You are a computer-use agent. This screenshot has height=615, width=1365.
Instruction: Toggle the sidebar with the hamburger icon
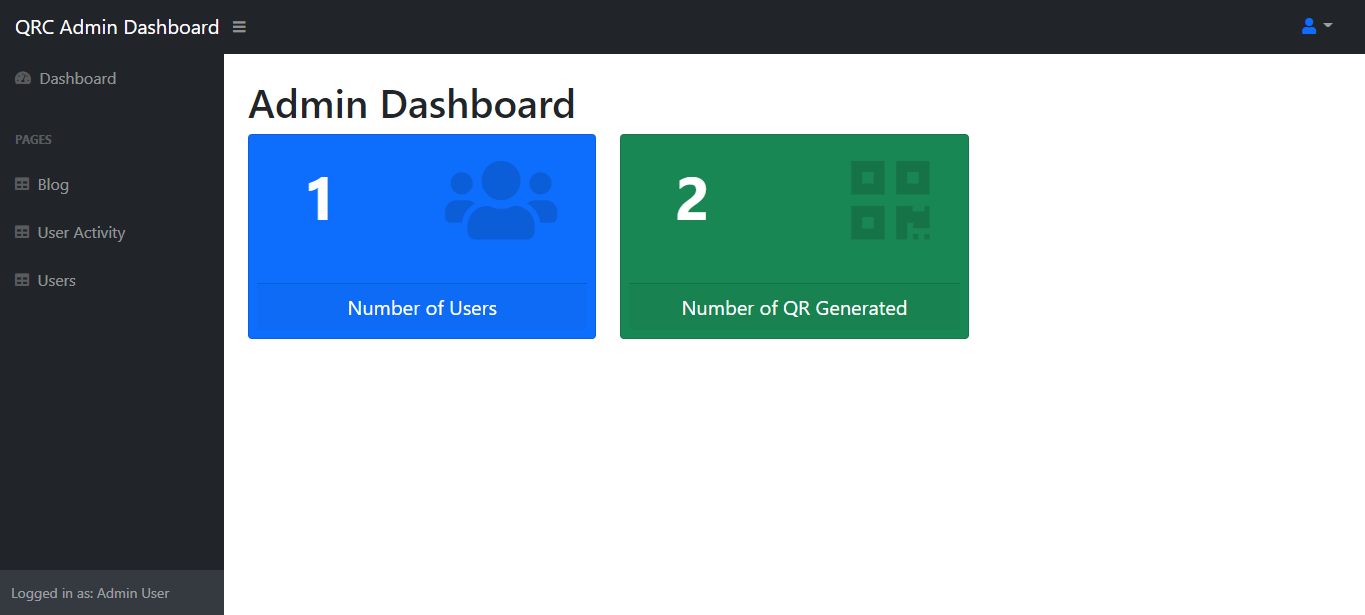tap(239, 27)
